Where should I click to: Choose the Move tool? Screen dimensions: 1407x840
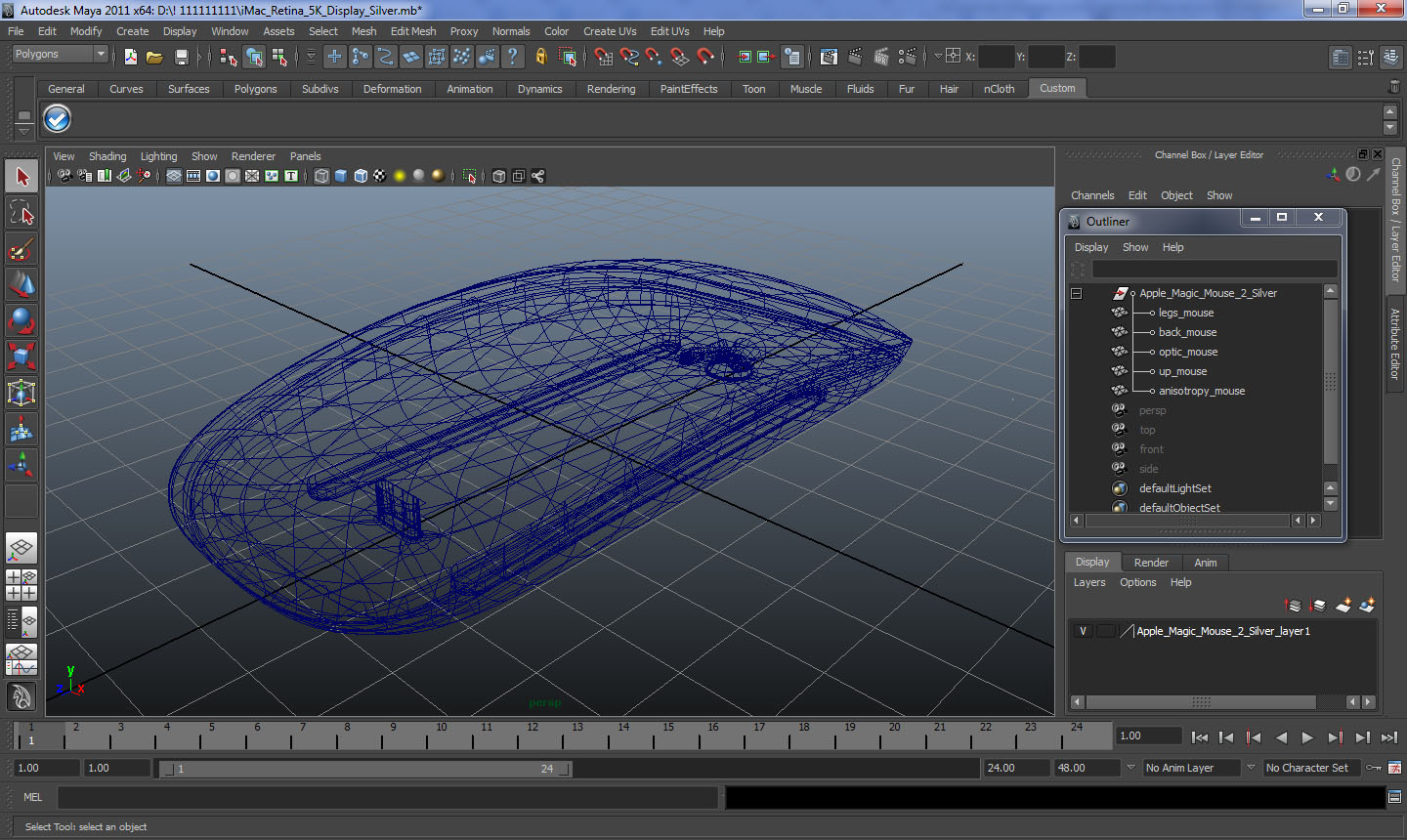click(x=21, y=284)
